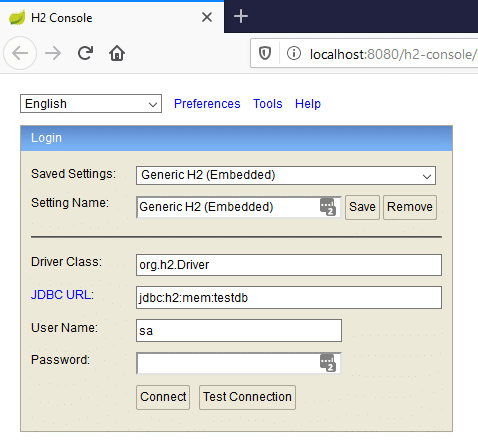Image resolution: width=478 pixels, height=440 pixels.
Task: Open a new browser tab
Action: pyautogui.click(x=241, y=16)
